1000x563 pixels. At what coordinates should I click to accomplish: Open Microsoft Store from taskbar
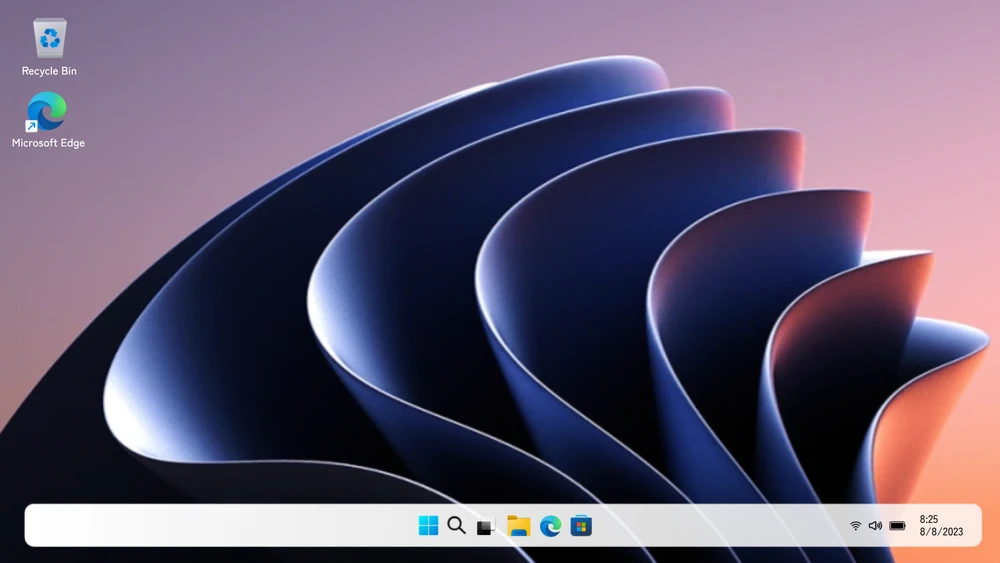(x=581, y=526)
